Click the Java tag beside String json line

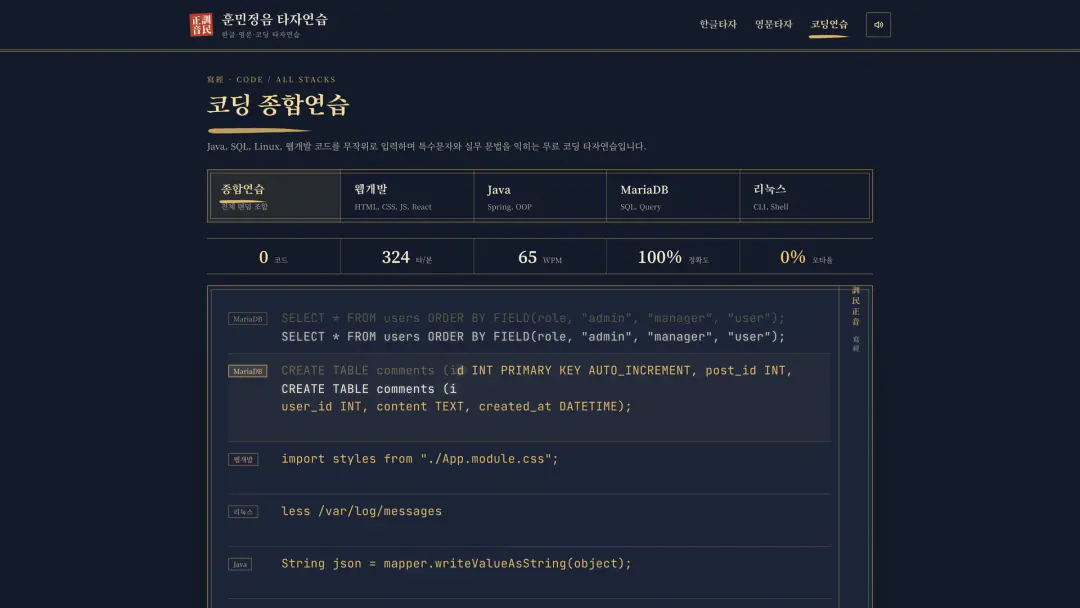click(240, 564)
